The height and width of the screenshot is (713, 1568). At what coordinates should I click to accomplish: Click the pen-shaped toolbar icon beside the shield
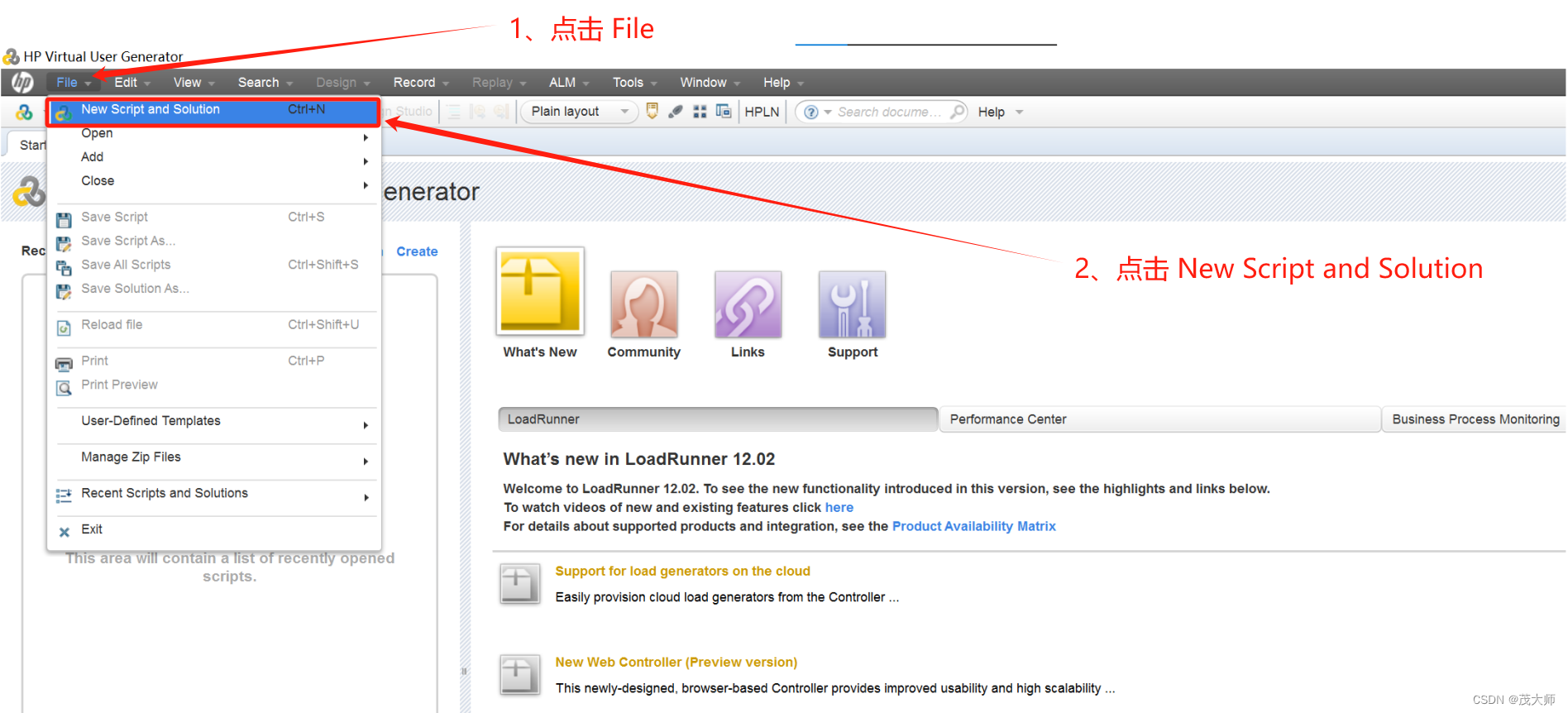pyautogui.click(x=676, y=111)
